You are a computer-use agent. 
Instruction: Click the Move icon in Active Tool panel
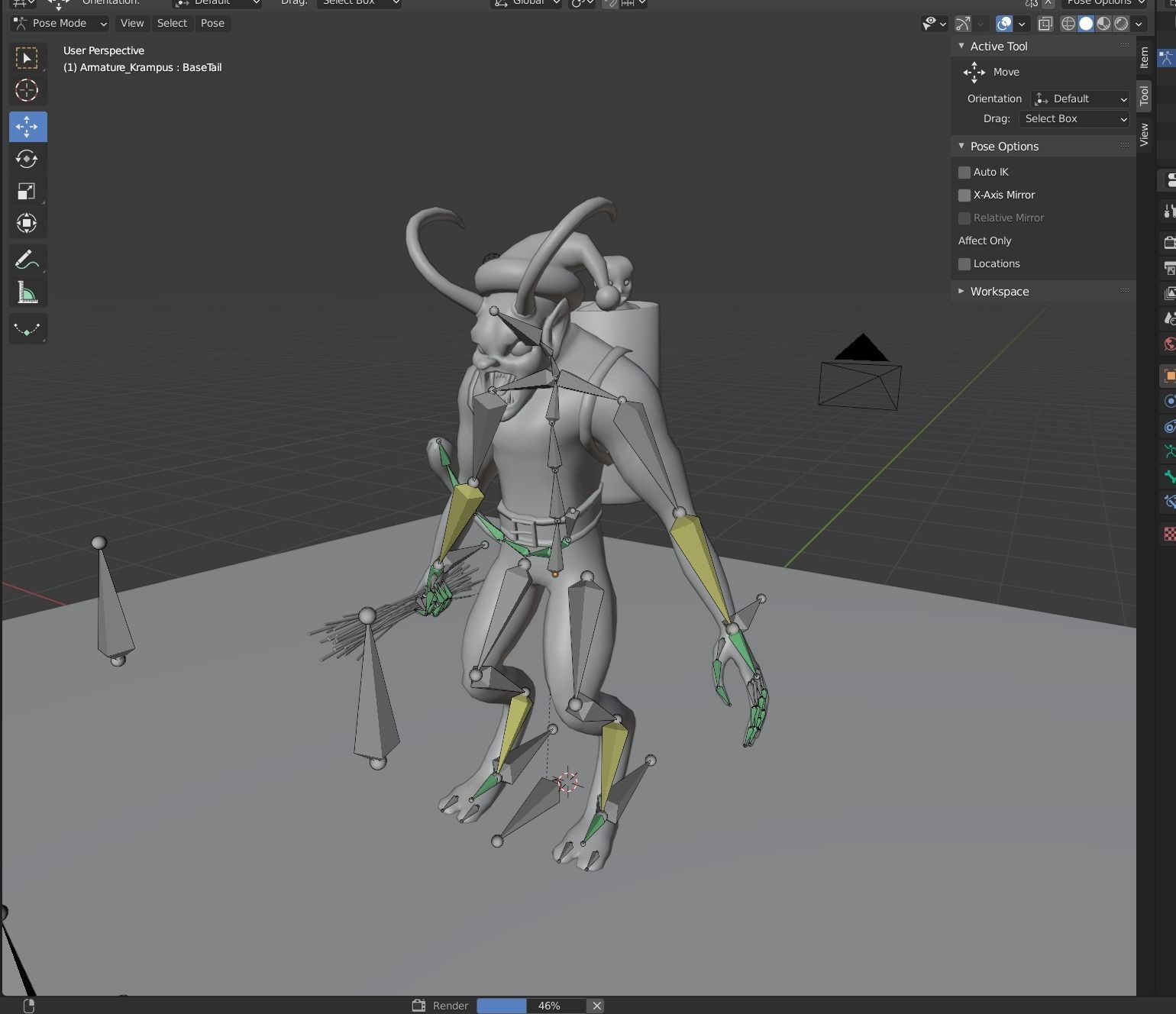pyautogui.click(x=974, y=73)
